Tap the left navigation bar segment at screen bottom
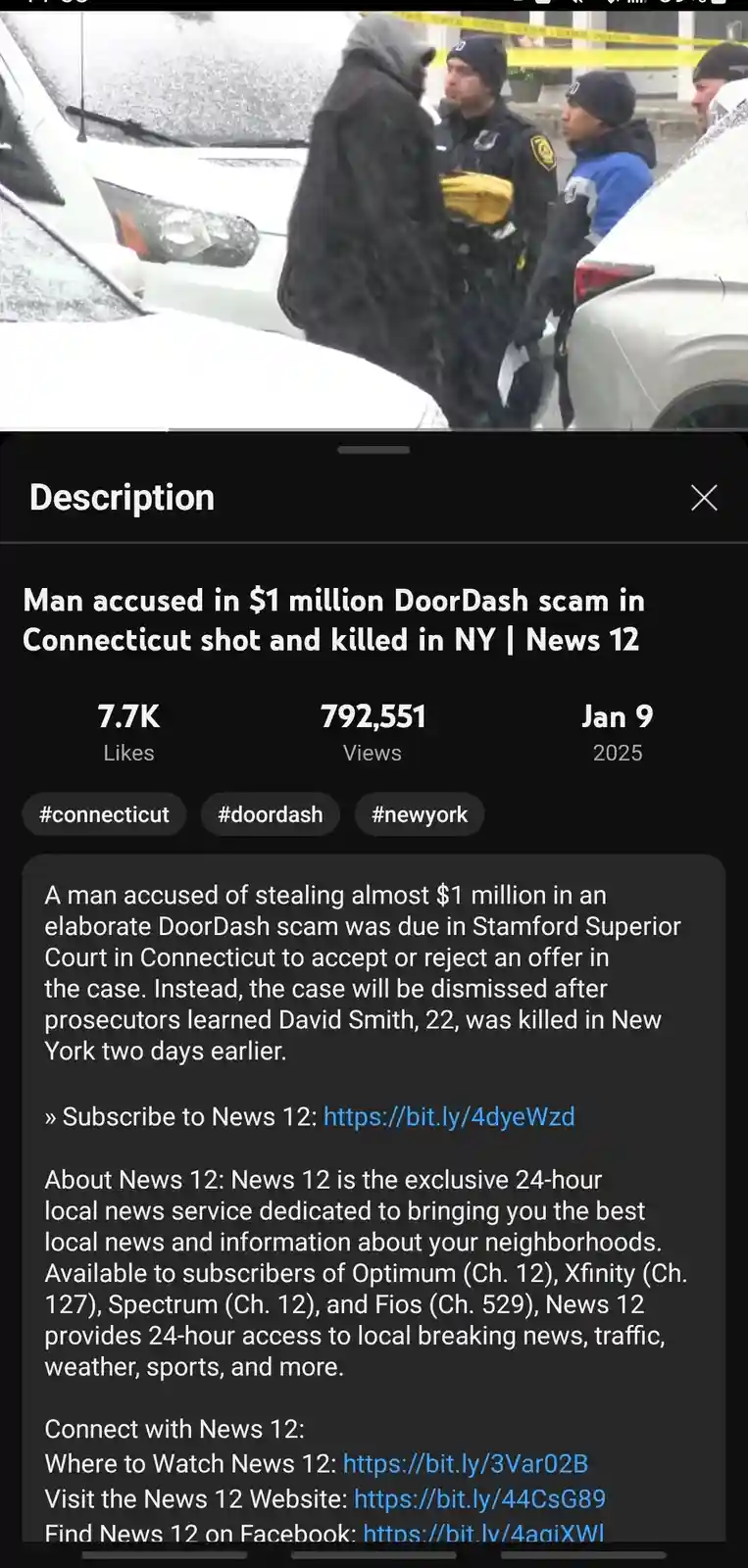Screen dimensions: 748x1568 pyautogui.click(x=164, y=1554)
